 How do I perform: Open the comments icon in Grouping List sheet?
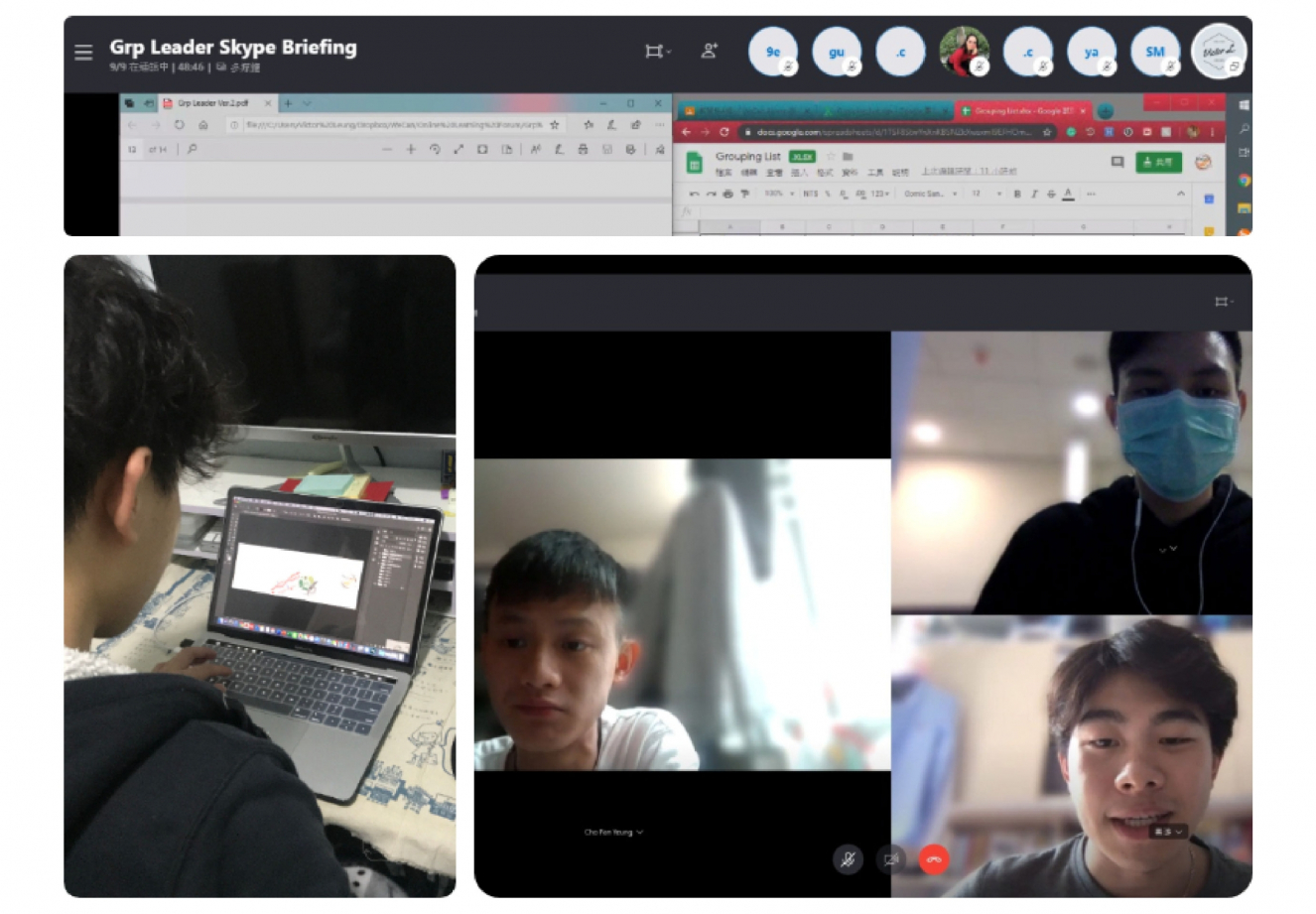[x=1117, y=162]
